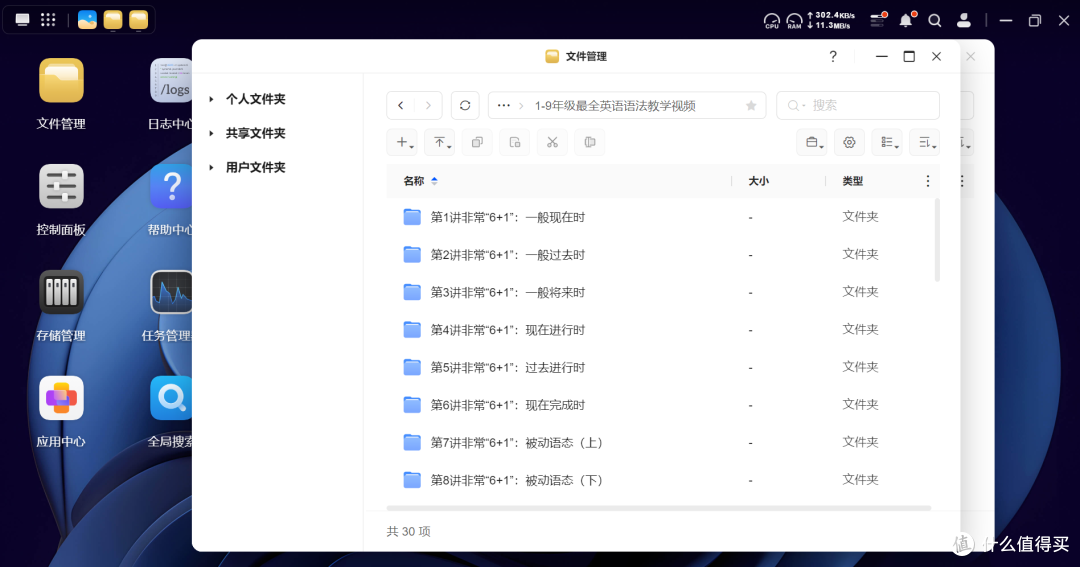Open the new item plus dropdown
Viewport: 1080px width, 567px height.
click(x=402, y=143)
